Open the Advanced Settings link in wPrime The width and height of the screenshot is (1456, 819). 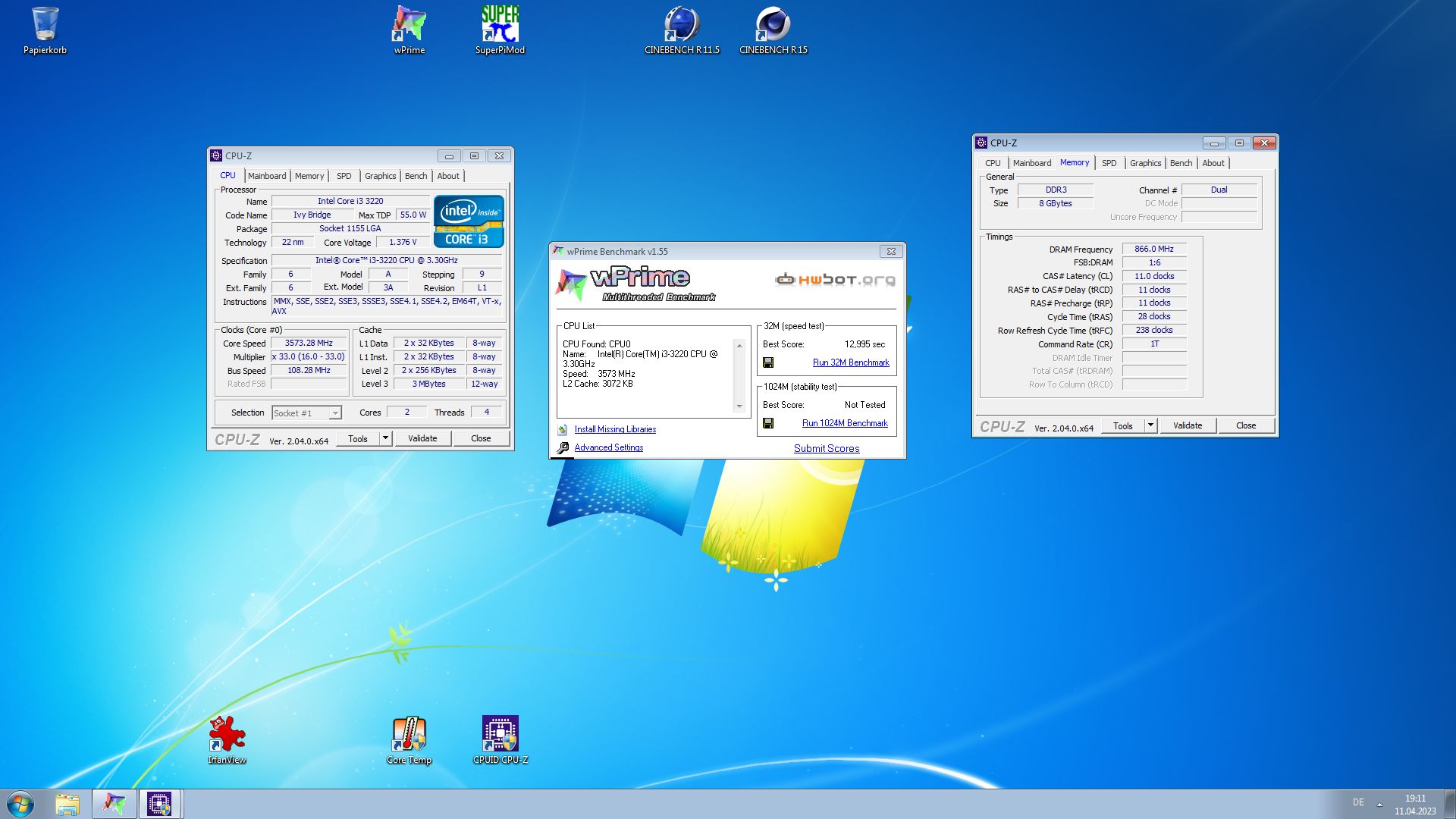point(609,447)
